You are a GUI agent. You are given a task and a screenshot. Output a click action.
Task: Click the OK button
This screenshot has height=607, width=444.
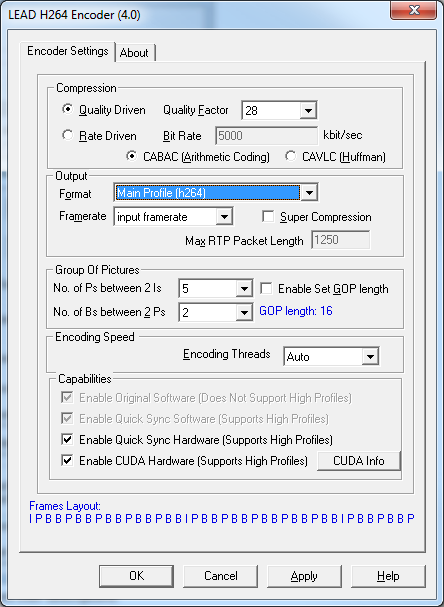136,576
